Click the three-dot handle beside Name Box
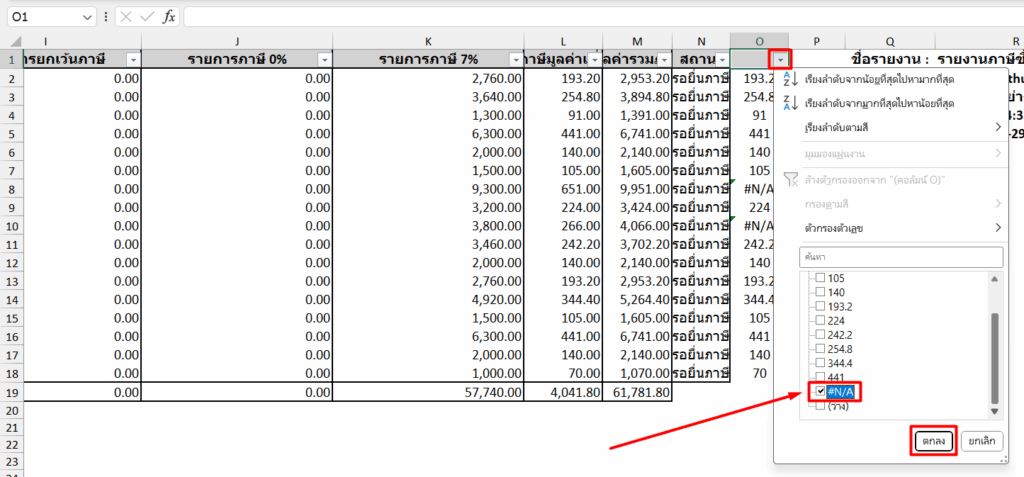 point(107,17)
